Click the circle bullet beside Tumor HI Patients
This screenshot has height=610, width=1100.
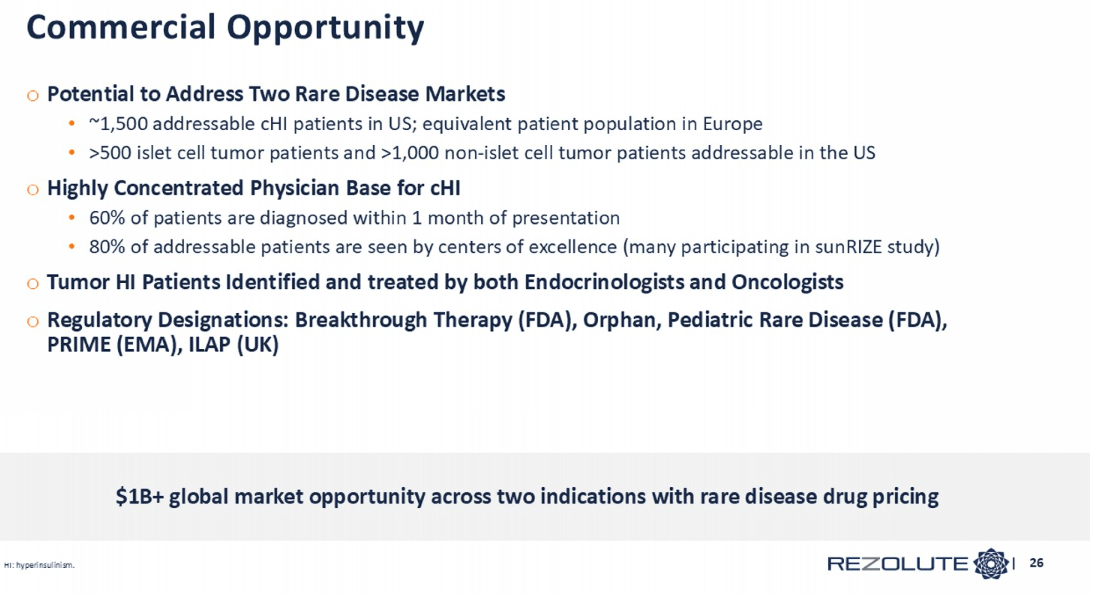click(33, 284)
